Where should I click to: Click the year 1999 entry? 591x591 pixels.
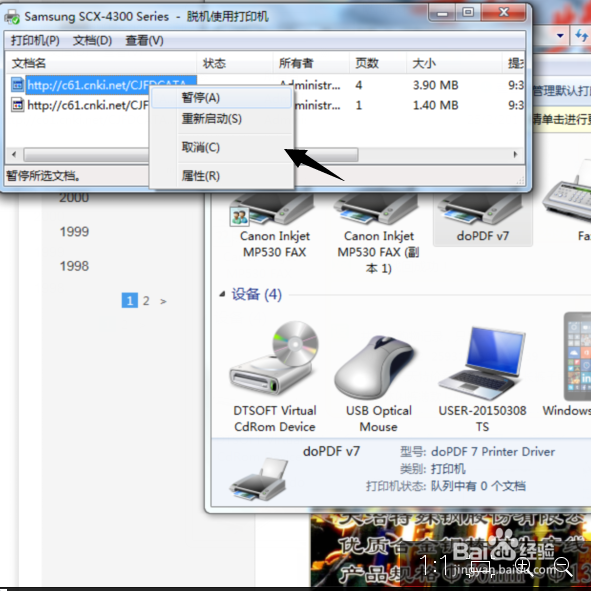tap(74, 231)
